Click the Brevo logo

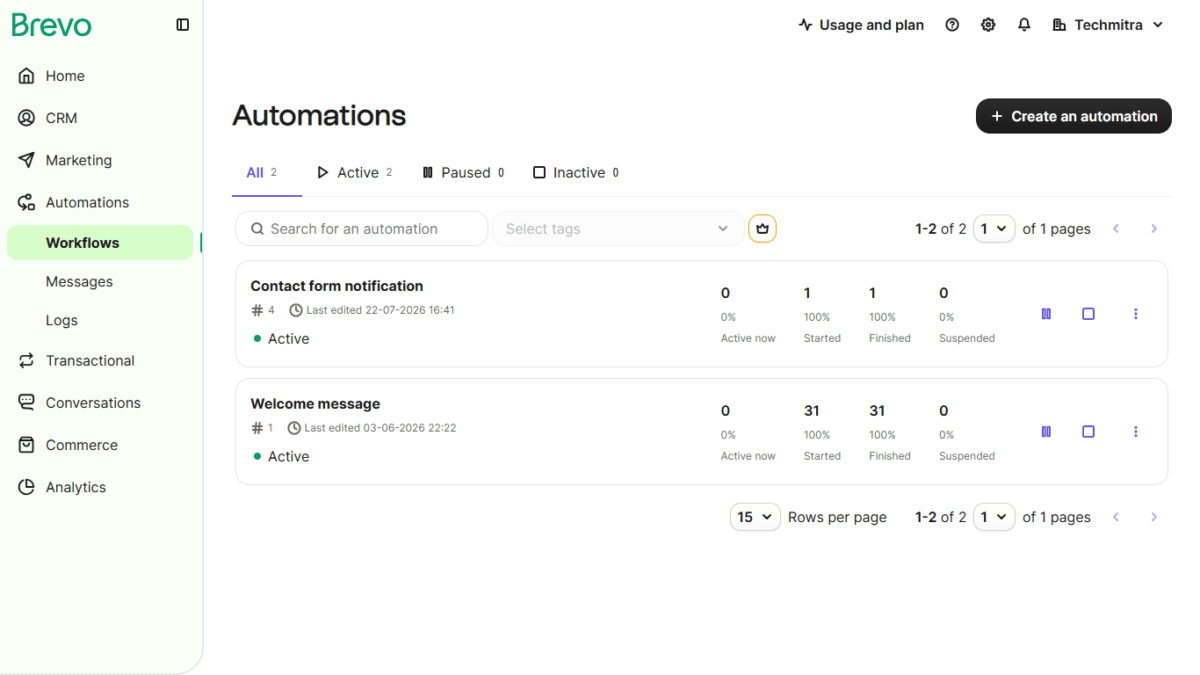pos(51,25)
